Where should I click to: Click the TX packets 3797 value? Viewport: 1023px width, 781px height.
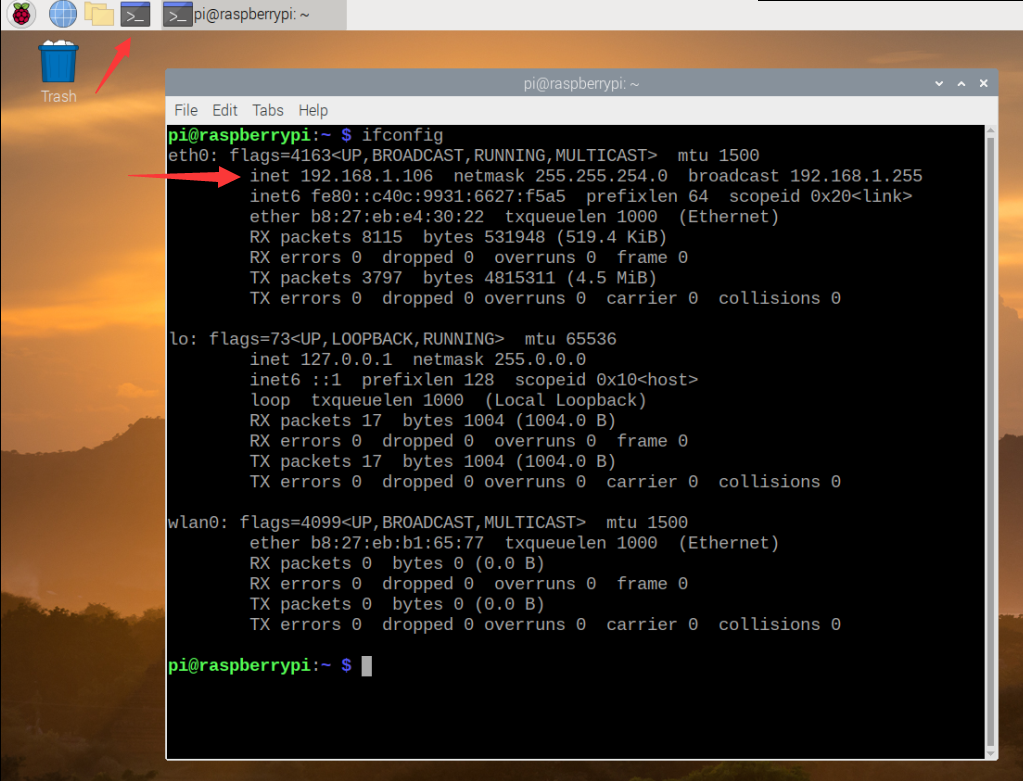coord(382,278)
